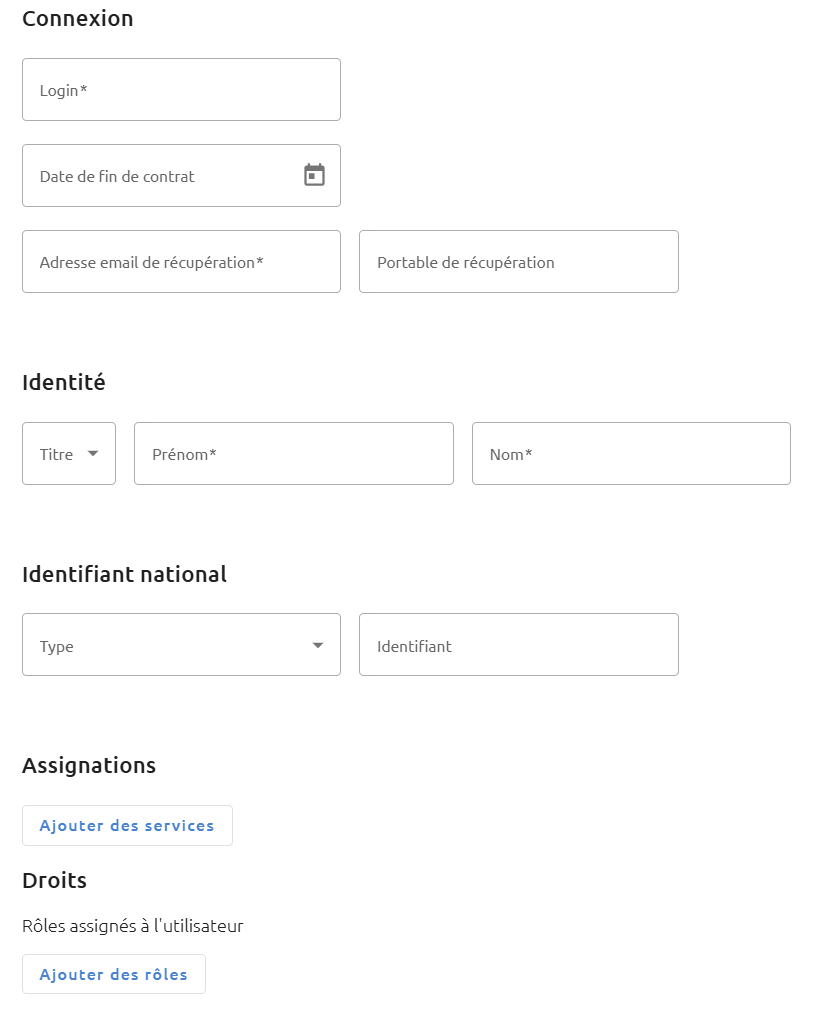Click the Nom text field
The width and height of the screenshot is (830, 1018).
(631, 454)
